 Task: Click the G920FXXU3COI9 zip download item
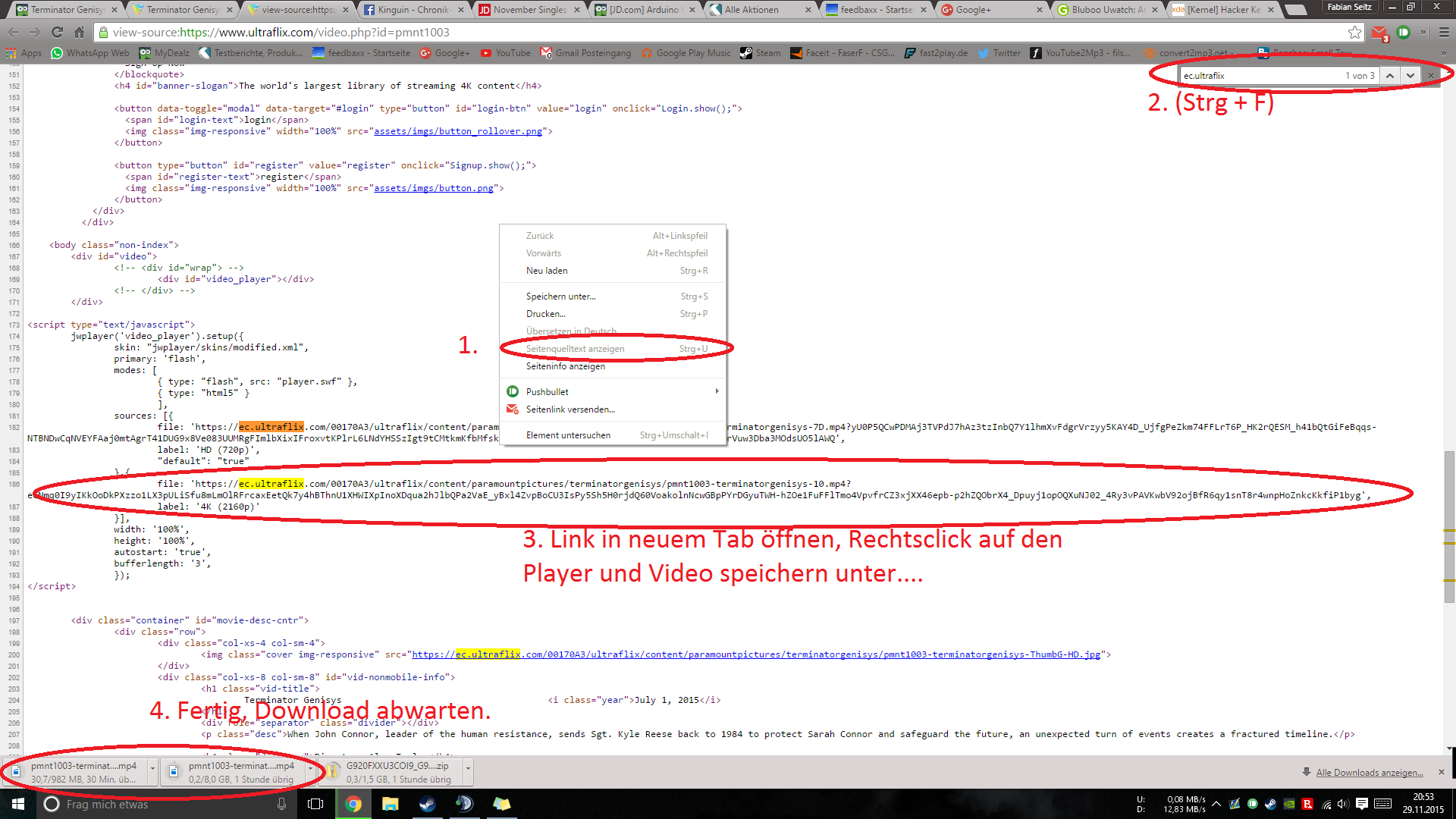(392, 772)
